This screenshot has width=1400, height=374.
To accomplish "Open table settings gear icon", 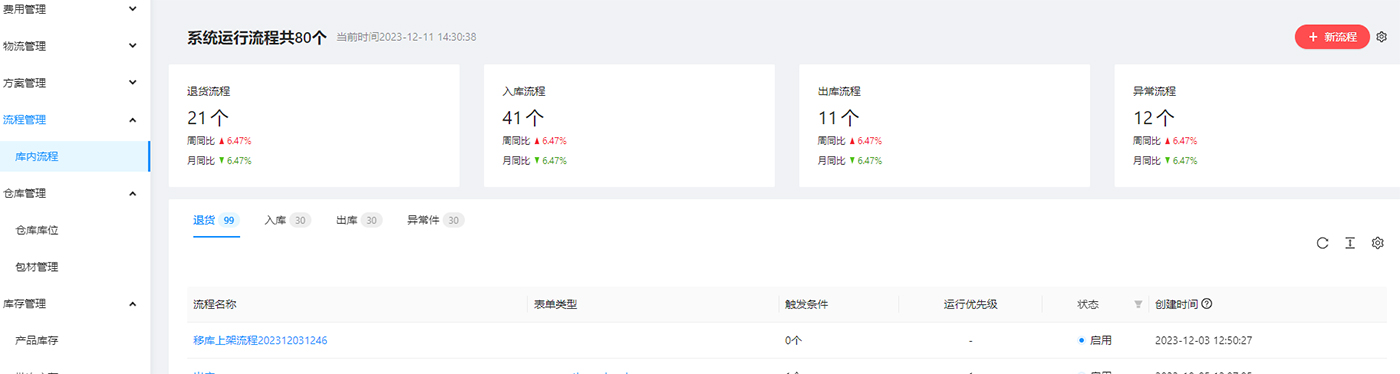I will click(1377, 243).
